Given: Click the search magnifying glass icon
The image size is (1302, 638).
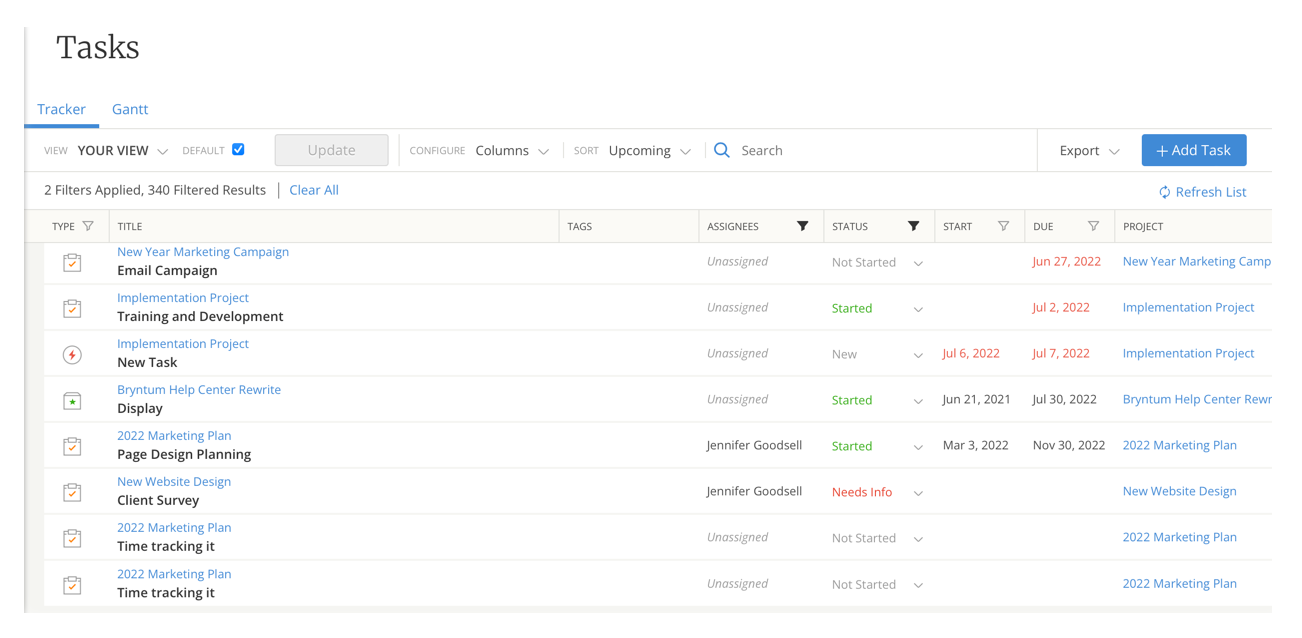Looking at the screenshot, I should tap(722, 150).
